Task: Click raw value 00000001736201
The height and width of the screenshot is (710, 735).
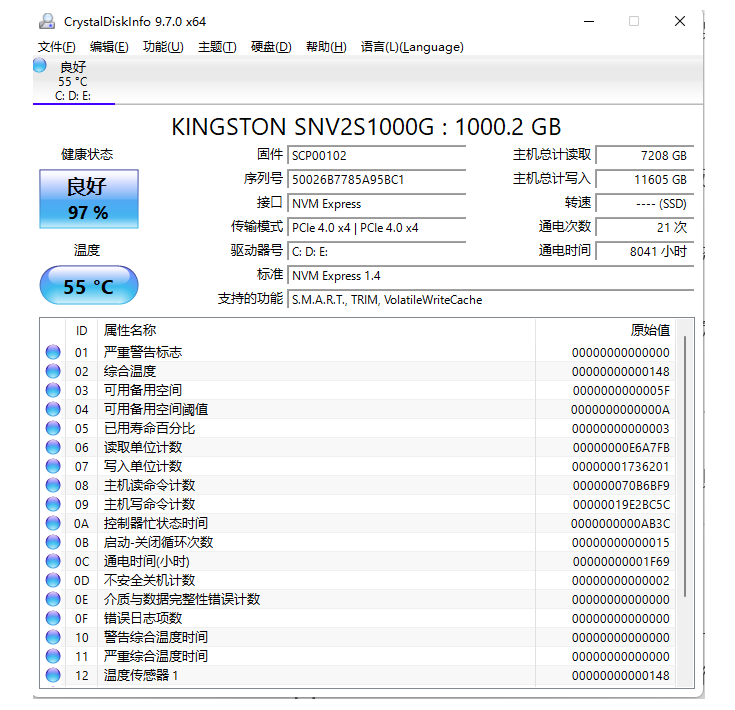Action: click(x=621, y=467)
